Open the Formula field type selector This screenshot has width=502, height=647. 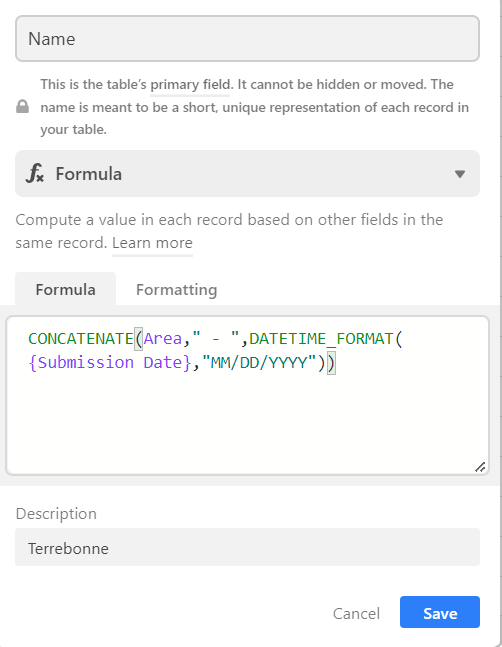[x=247, y=174]
